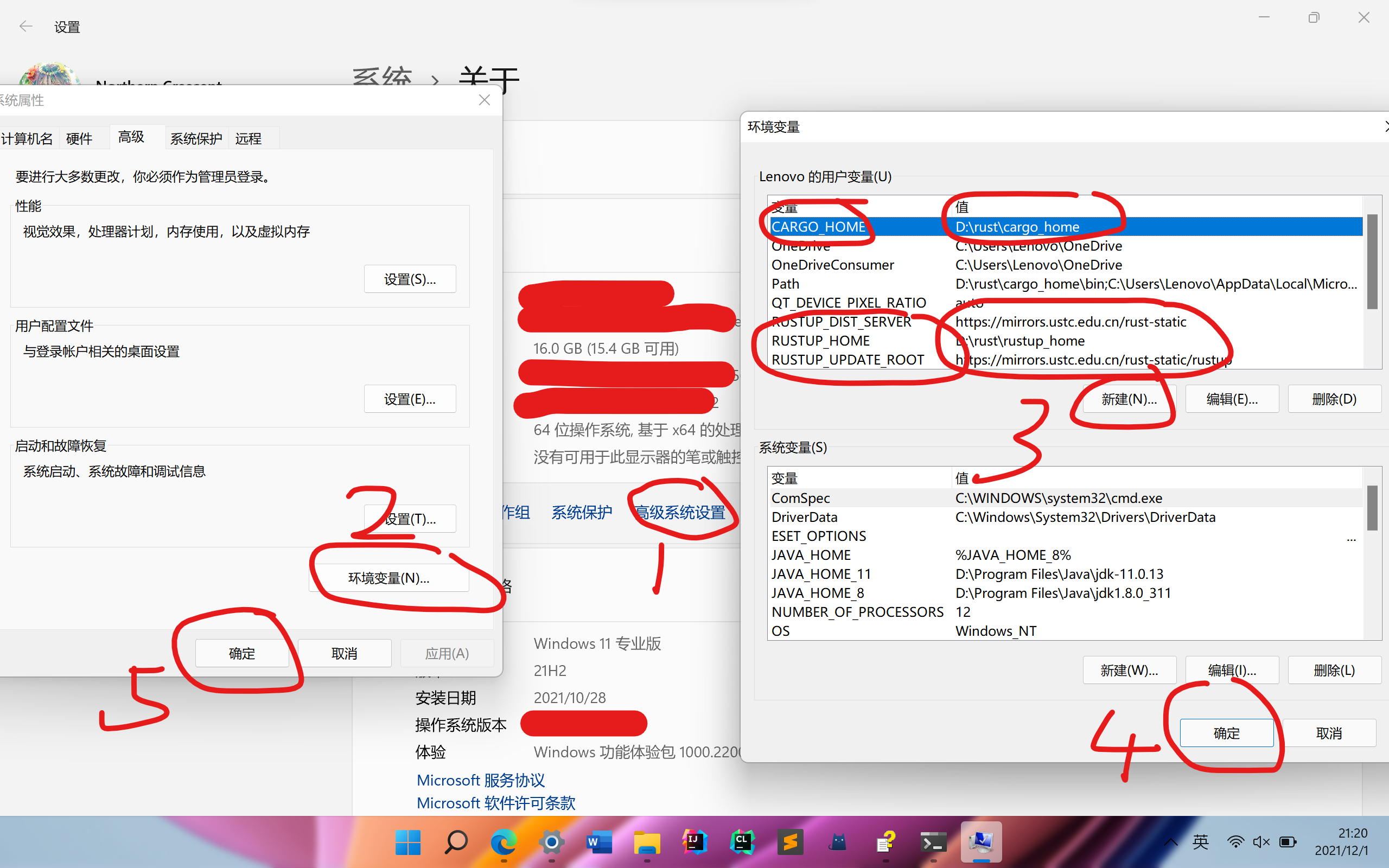The image size is (1389, 868).
Task: Open Microsoft Word from the taskbar
Action: pyautogui.click(x=598, y=842)
